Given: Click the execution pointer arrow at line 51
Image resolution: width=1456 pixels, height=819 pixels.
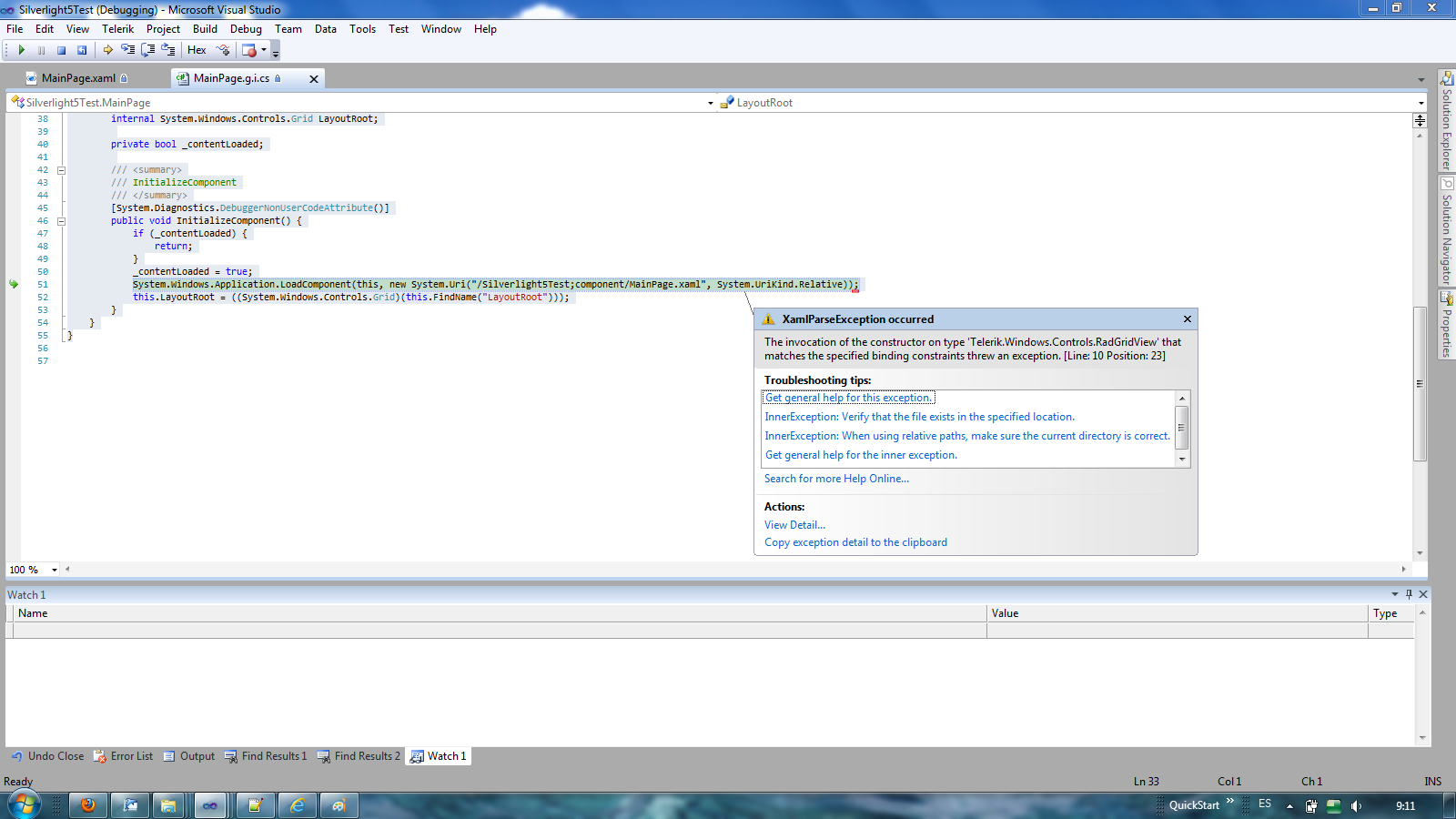Looking at the screenshot, I should [14, 284].
